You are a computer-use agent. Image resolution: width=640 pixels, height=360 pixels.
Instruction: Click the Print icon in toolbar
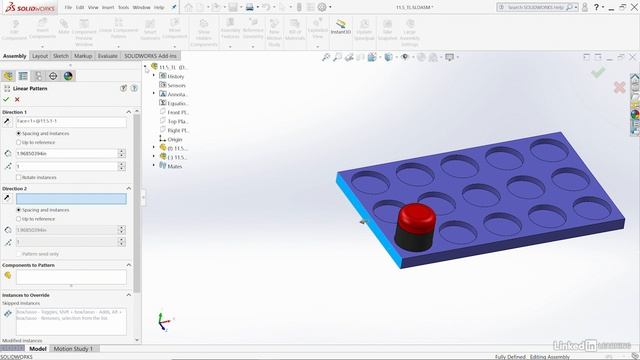pyautogui.click(x=250, y=7)
